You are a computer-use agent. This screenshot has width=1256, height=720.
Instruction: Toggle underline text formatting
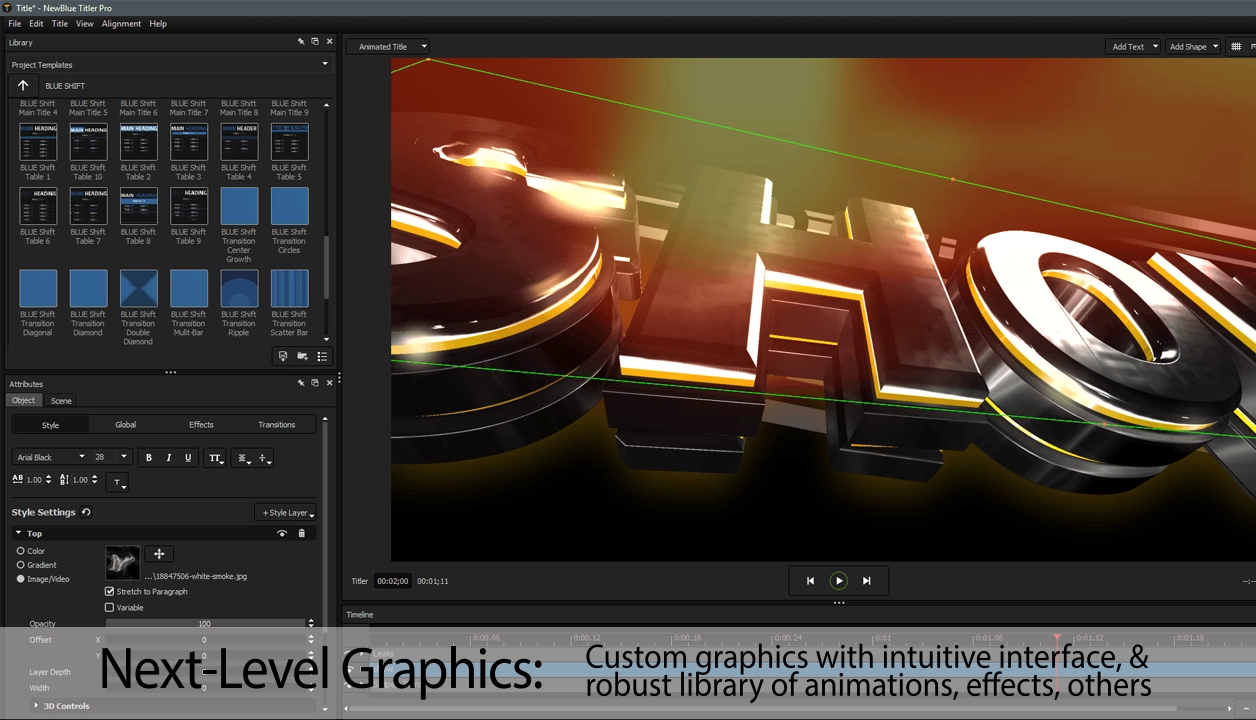187,457
